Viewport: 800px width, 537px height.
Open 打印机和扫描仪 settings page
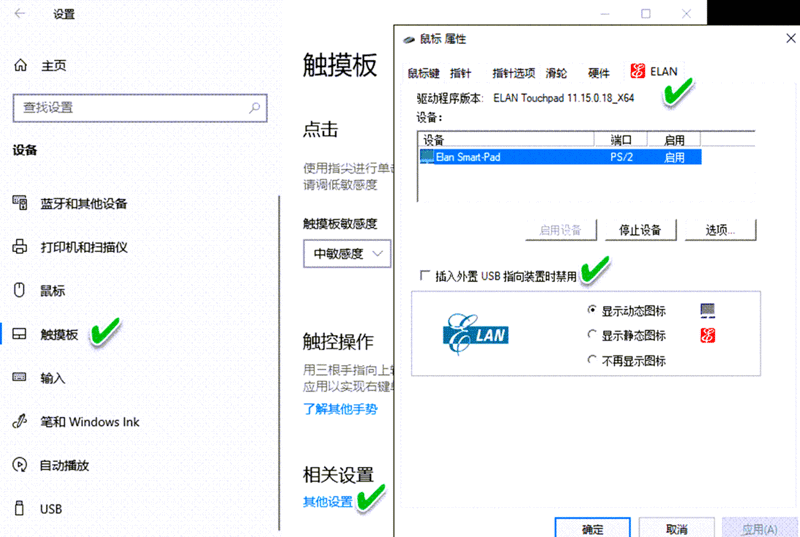coord(84,247)
